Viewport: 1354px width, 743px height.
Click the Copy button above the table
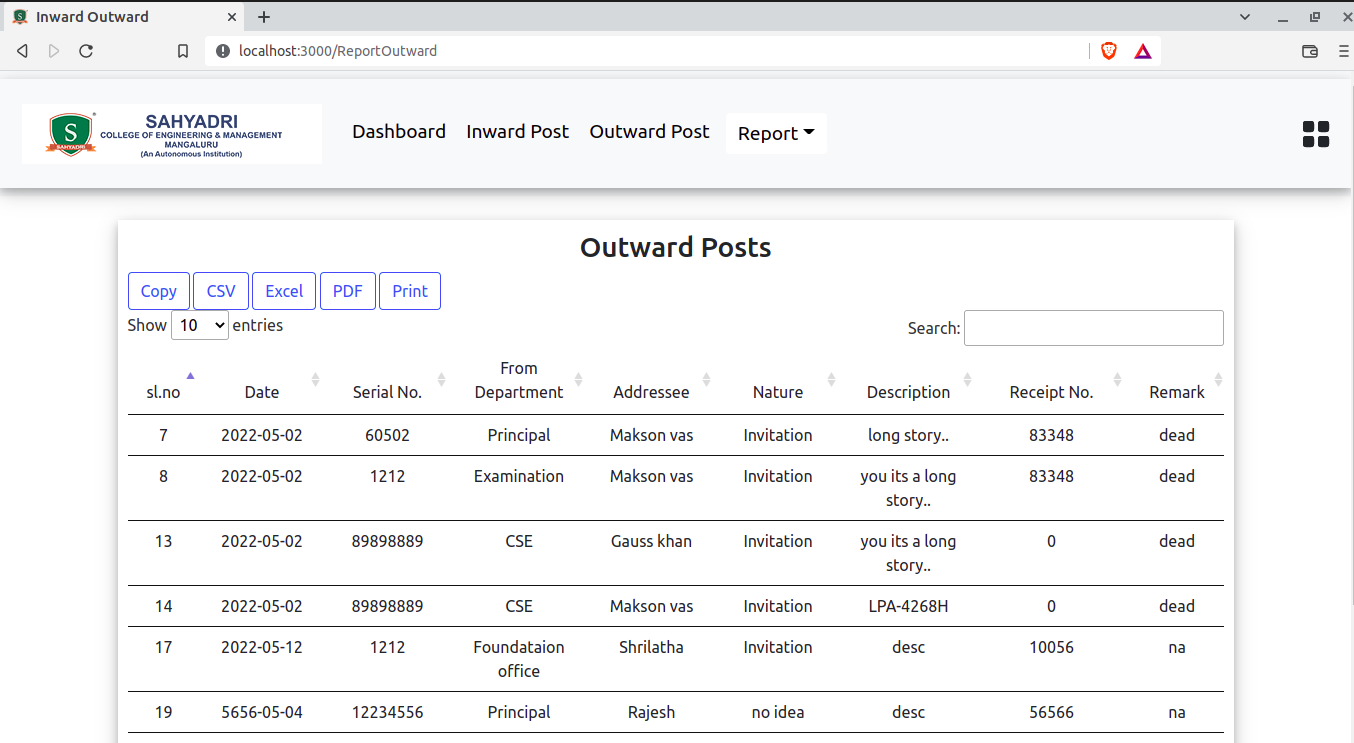coord(158,290)
